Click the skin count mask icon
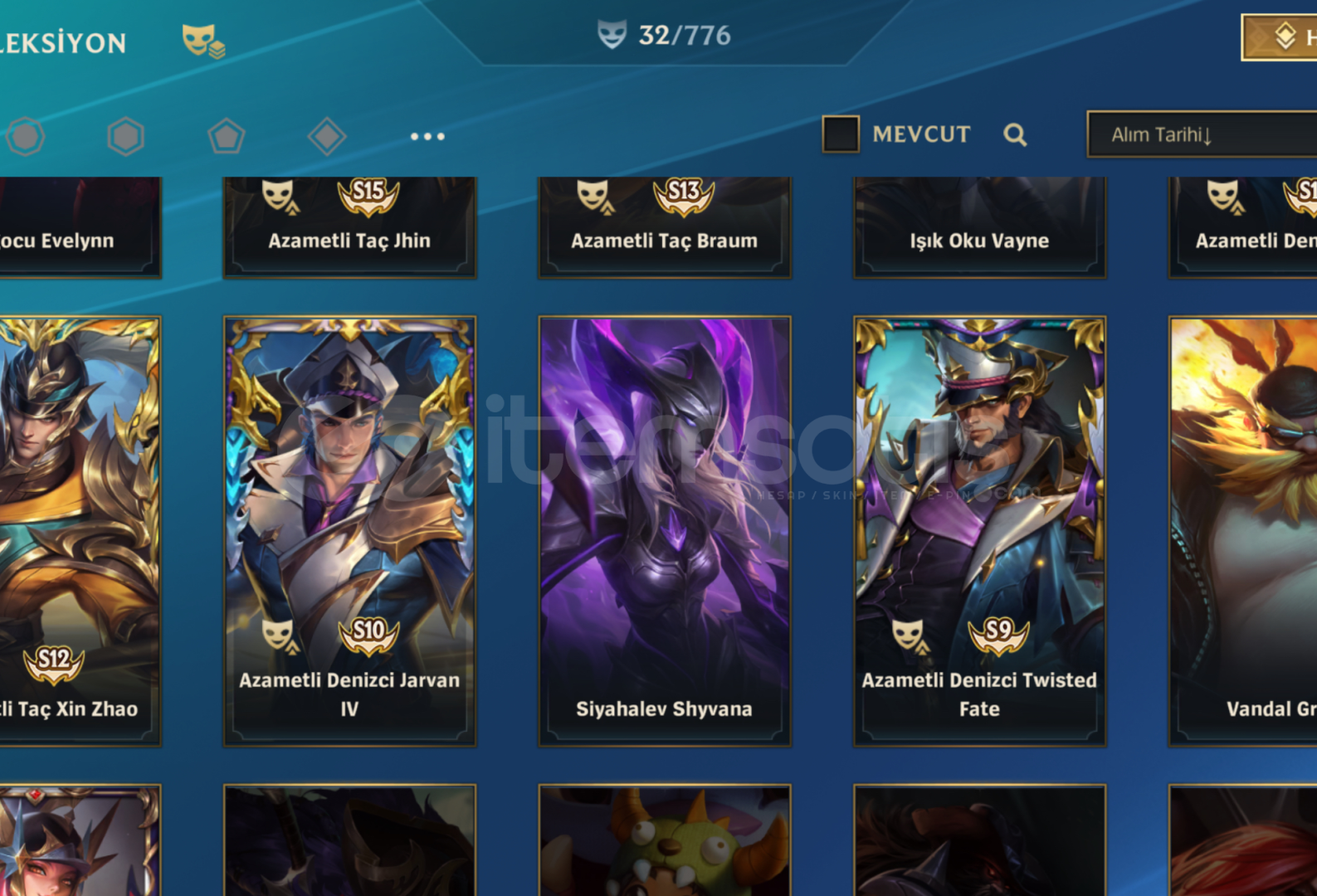This screenshot has height=896, width=1317. coord(612,35)
